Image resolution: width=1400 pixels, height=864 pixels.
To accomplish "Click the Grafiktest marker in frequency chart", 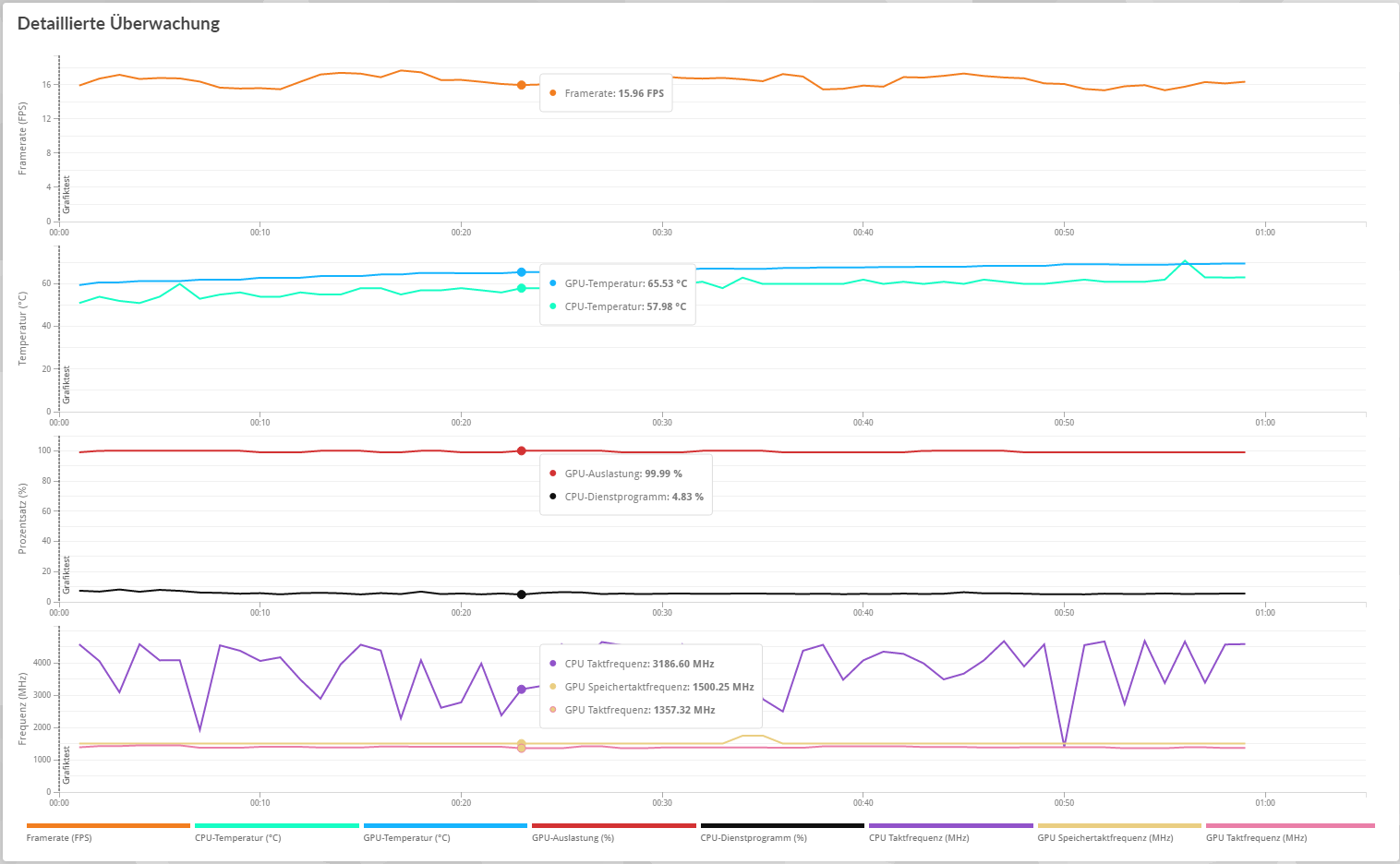I will (x=66, y=765).
